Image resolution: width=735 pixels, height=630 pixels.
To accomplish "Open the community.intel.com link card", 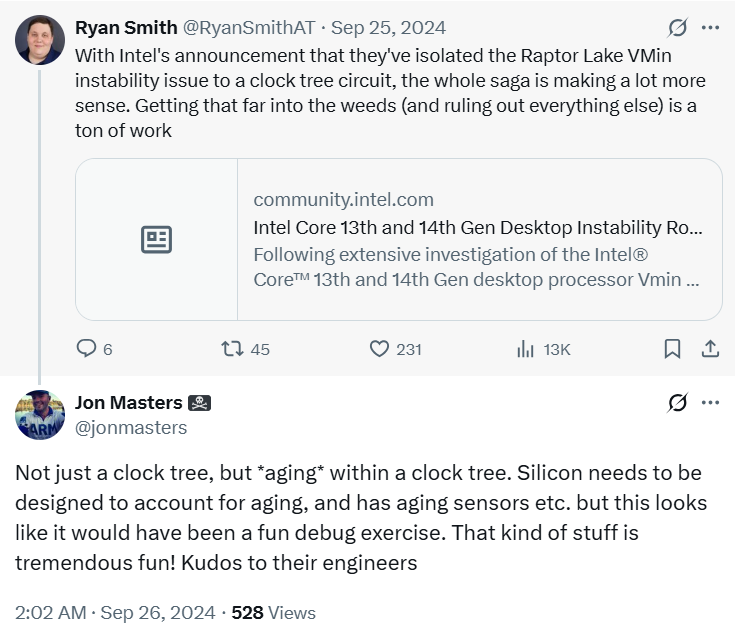I will pyautogui.click(x=478, y=240).
